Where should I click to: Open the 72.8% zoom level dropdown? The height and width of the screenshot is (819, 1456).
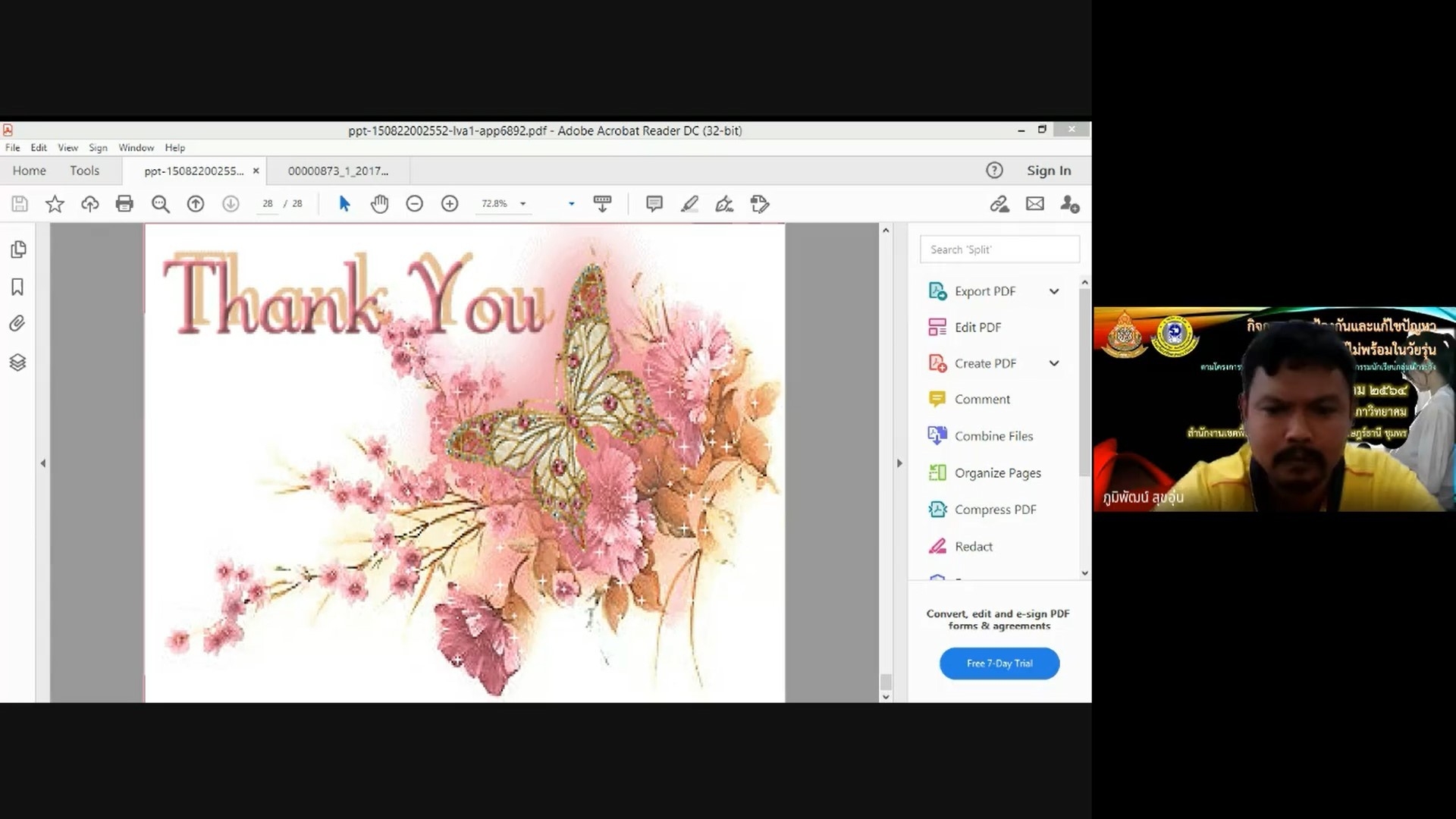click(522, 203)
